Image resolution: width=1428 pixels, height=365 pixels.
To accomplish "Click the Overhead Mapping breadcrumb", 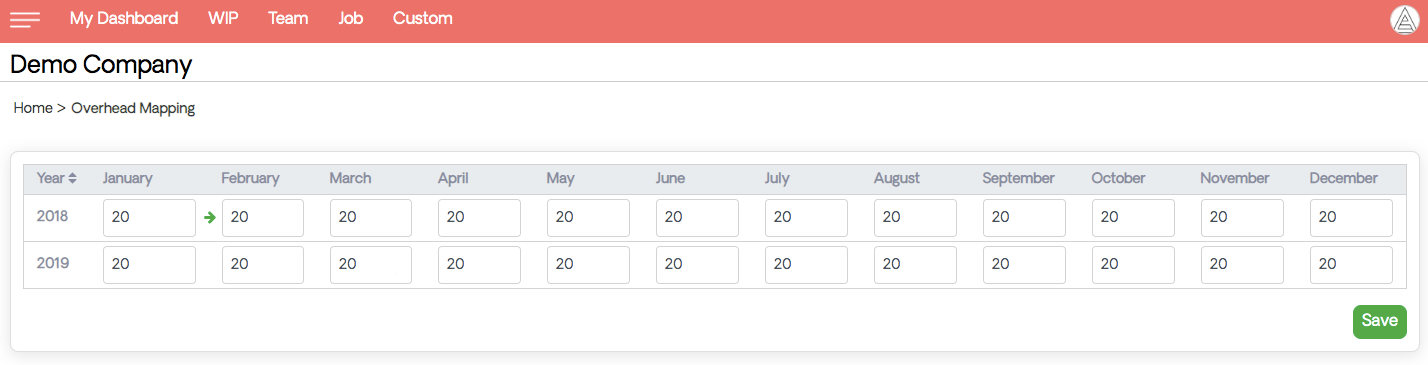I will click(x=133, y=108).
